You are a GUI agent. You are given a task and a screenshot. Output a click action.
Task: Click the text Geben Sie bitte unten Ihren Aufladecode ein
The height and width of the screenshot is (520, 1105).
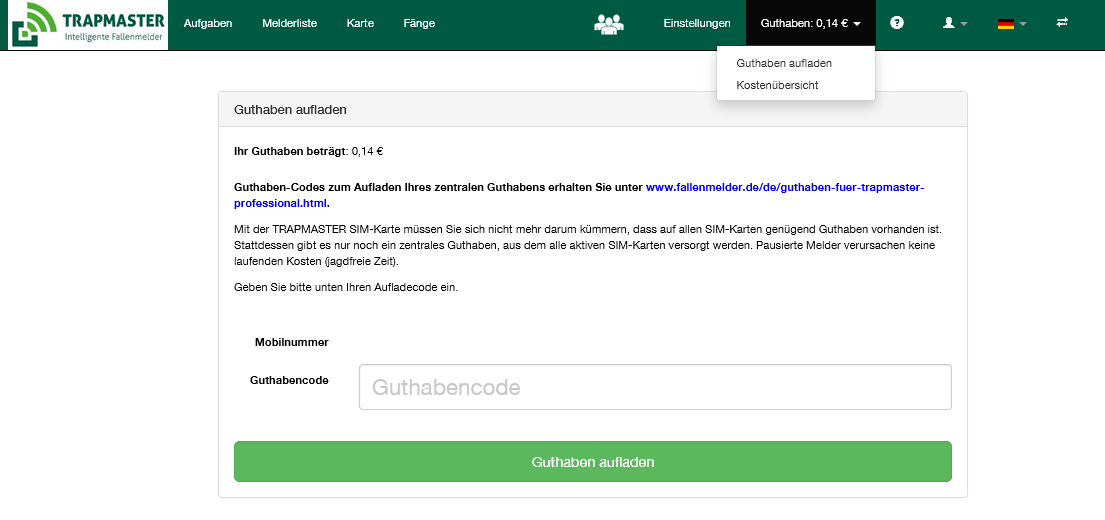(346, 287)
